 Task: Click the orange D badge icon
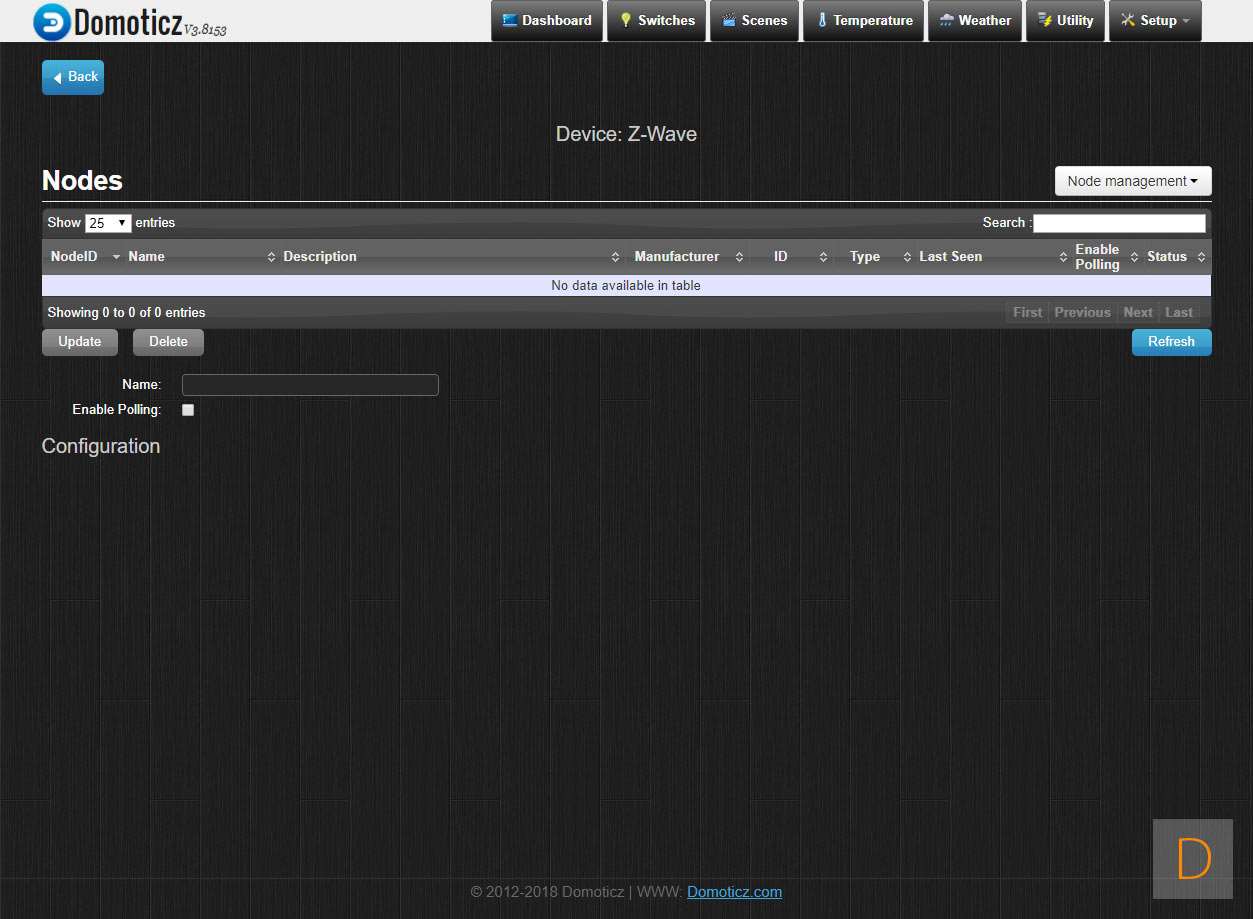(1193, 859)
